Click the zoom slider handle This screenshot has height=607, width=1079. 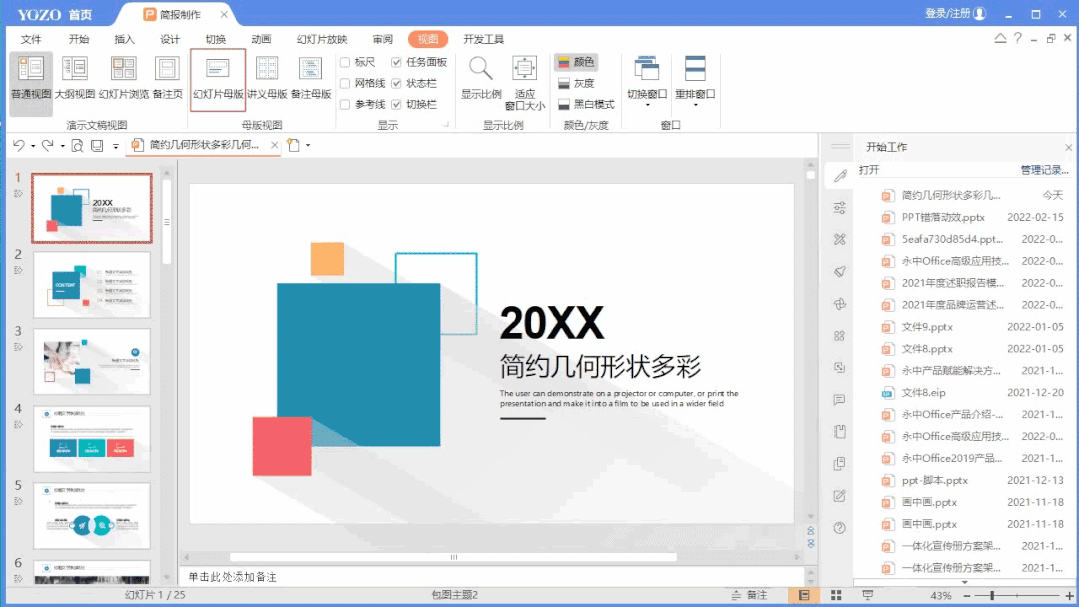pyautogui.click(x=992, y=595)
